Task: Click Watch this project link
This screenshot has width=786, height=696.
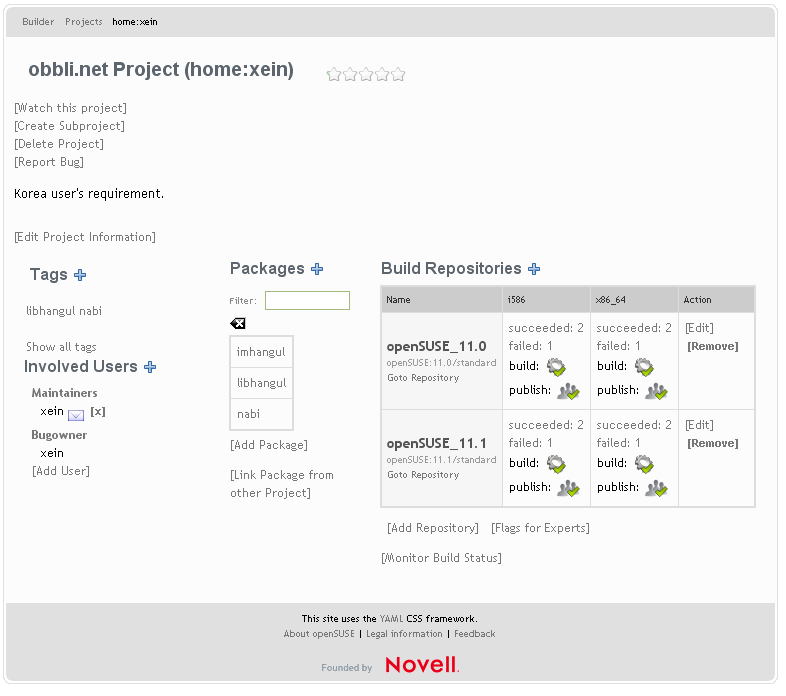Action: point(71,108)
